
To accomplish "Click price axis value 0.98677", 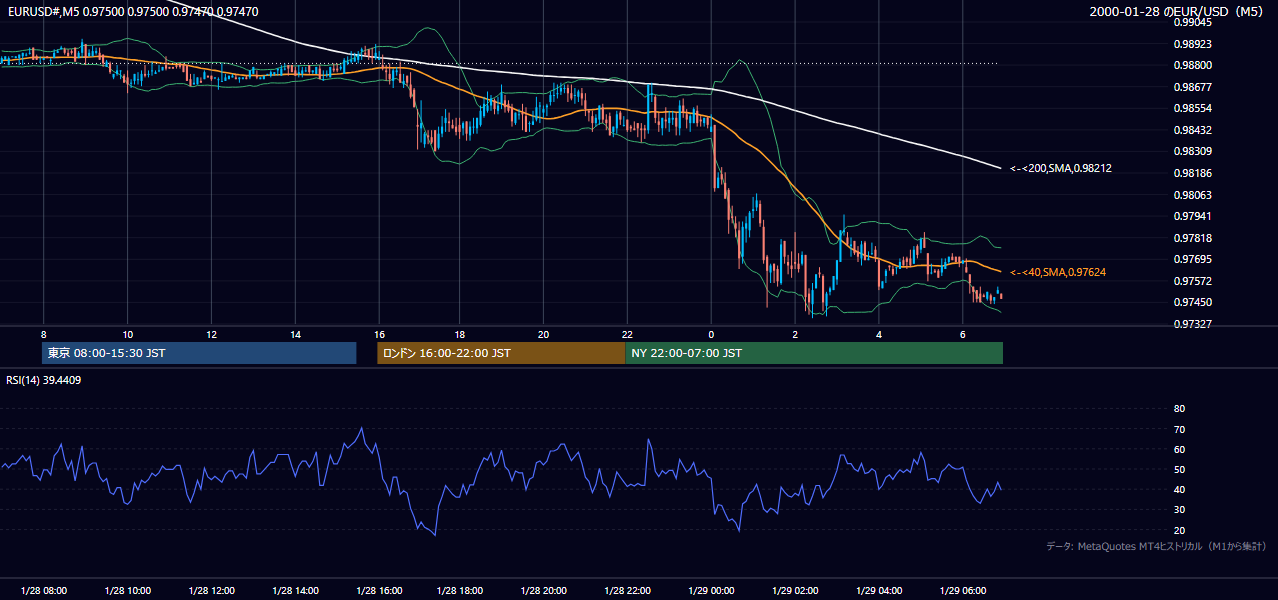I will click(x=1193, y=87).
